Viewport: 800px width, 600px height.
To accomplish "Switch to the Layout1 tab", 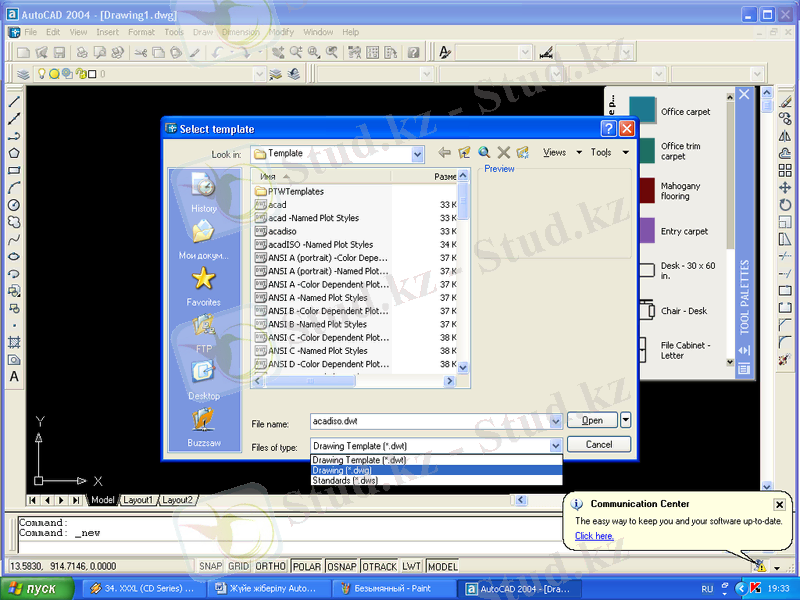I will [138, 500].
